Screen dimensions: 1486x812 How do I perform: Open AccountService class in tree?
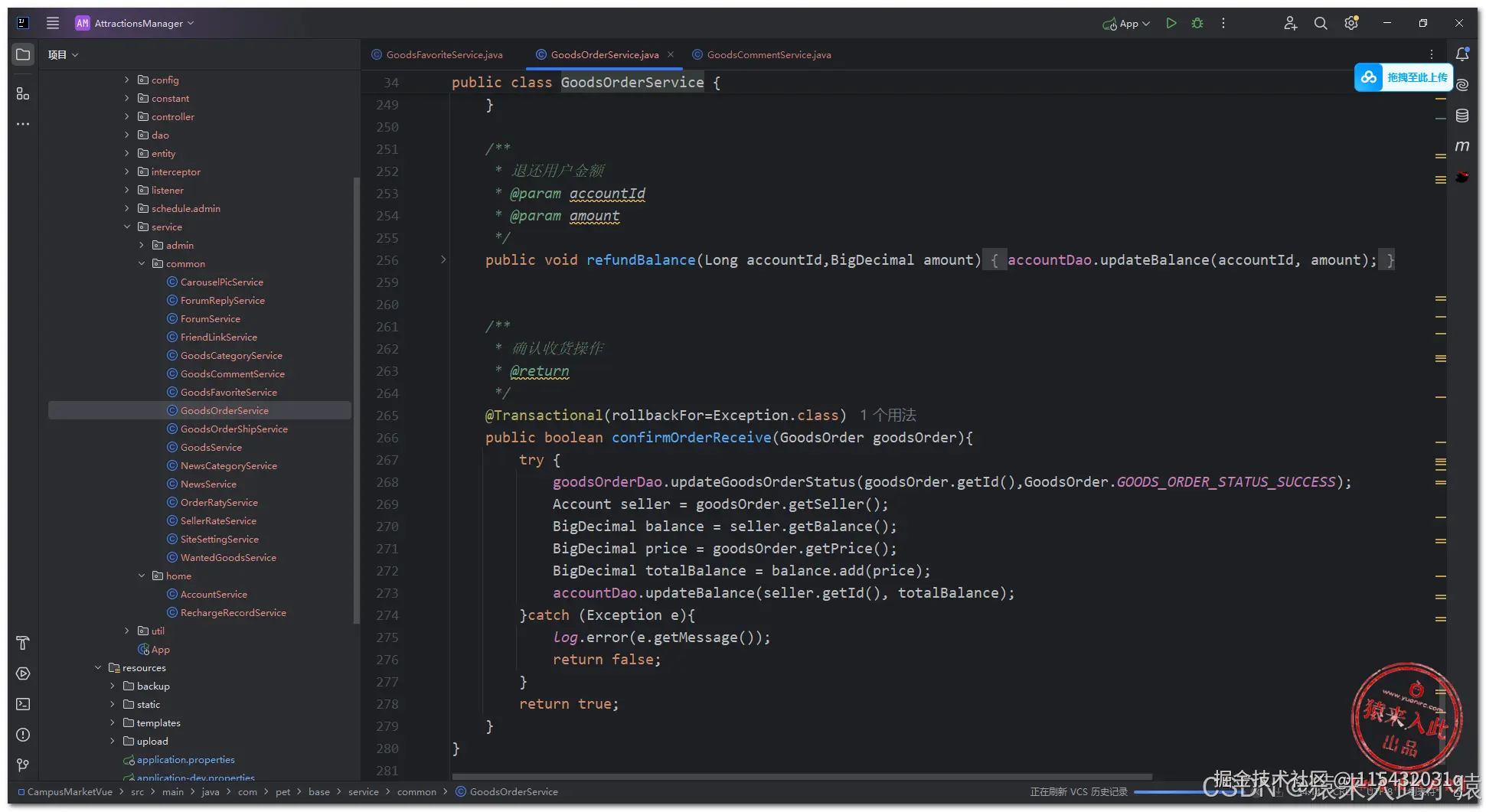click(214, 594)
